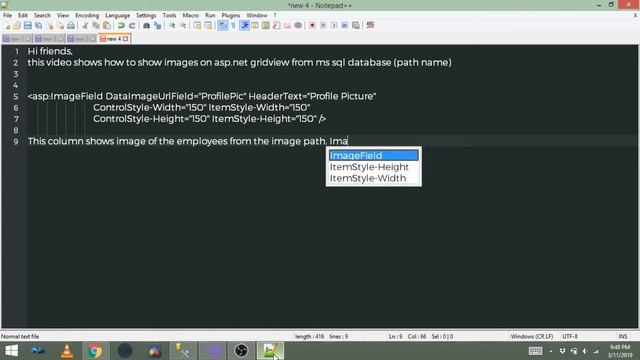Open the Run menu
Viewport: 640px width, 360px height.
coord(210,16)
